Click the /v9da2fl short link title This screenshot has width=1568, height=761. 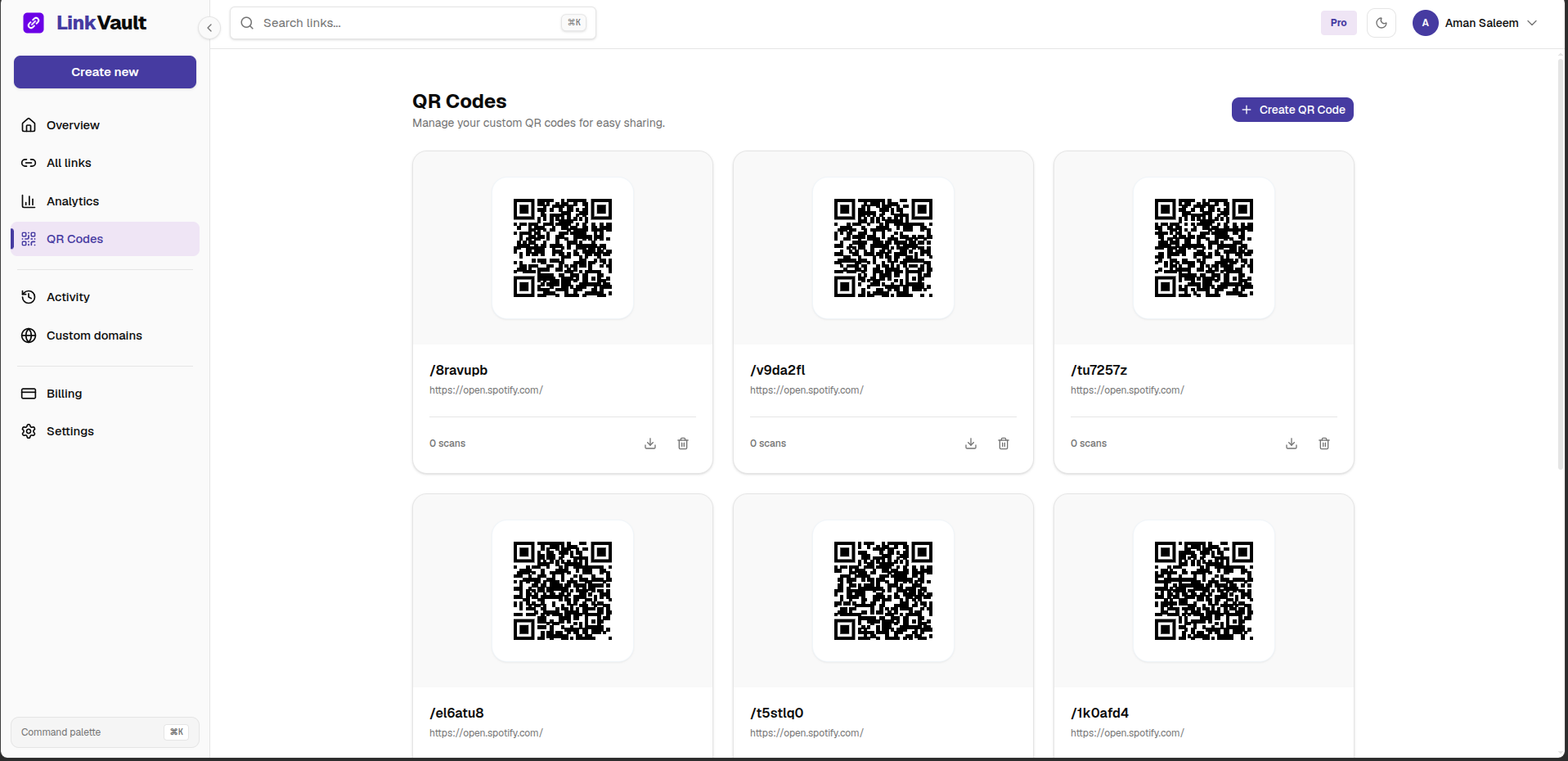[778, 370]
